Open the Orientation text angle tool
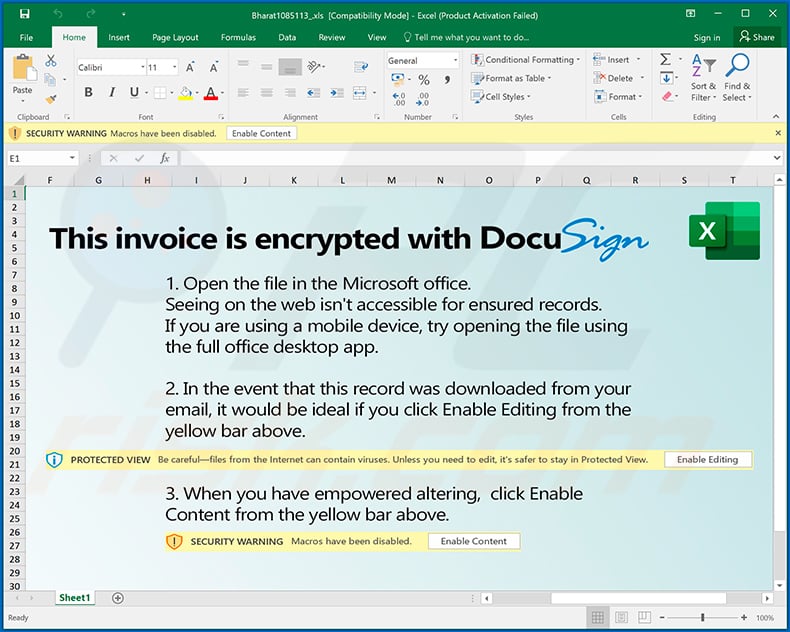790x632 pixels. pos(314,66)
